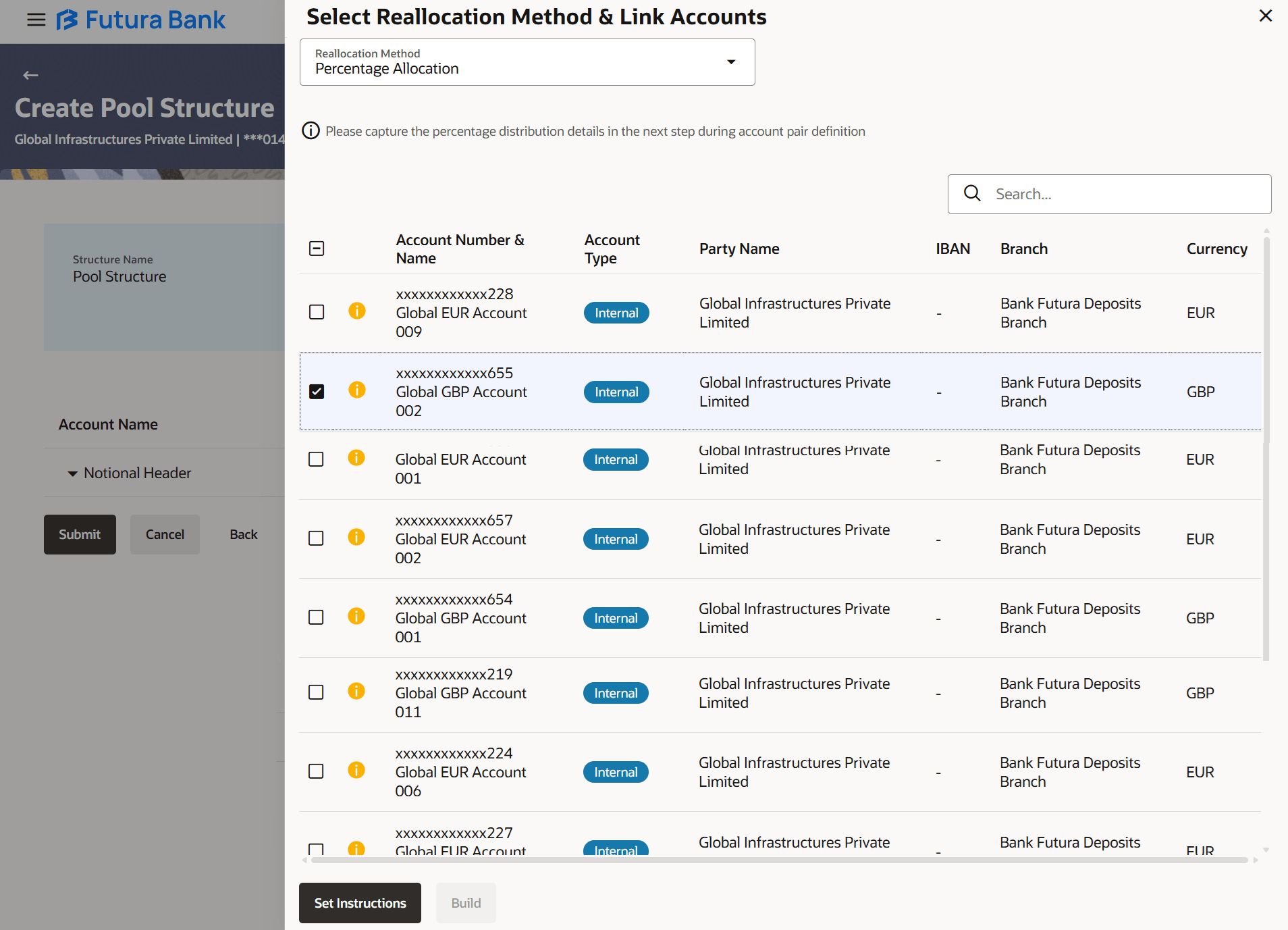Click the info icon for Global GBP Account 011
Image resolution: width=1288 pixels, height=930 pixels.
[356, 691]
